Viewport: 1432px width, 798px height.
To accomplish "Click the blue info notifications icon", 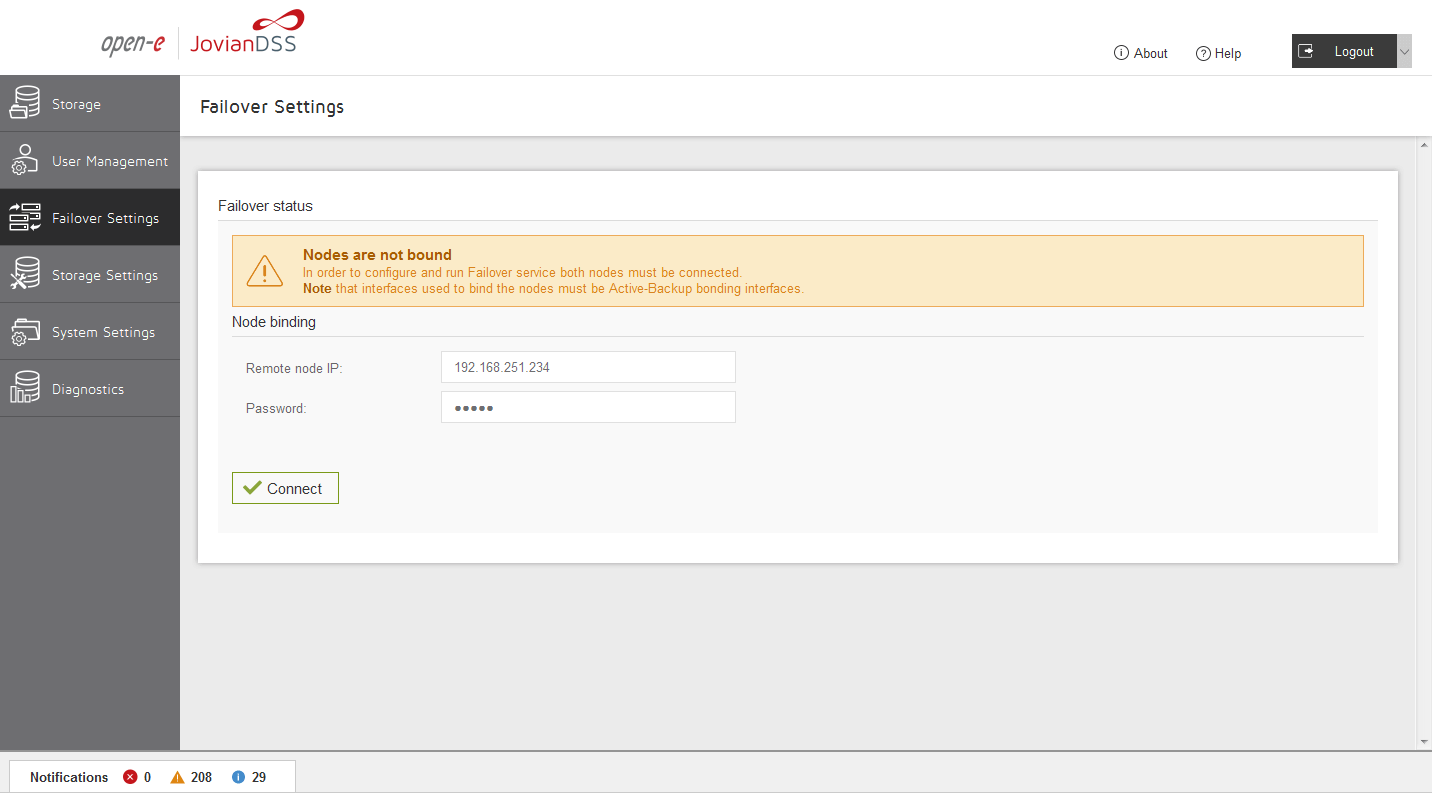I will pos(238,777).
